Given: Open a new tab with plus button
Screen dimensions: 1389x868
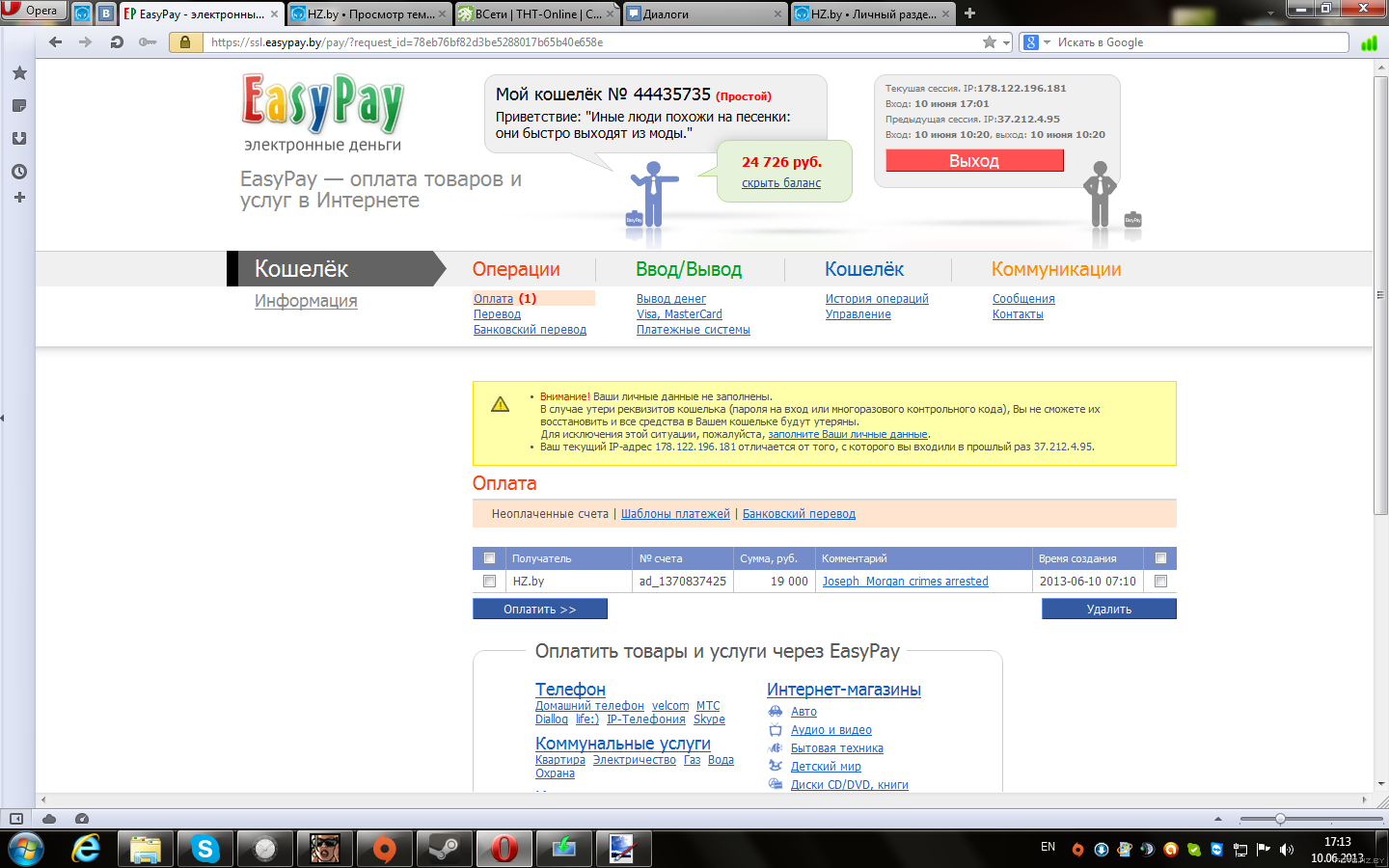Looking at the screenshot, I should click(x=969, y=14).
